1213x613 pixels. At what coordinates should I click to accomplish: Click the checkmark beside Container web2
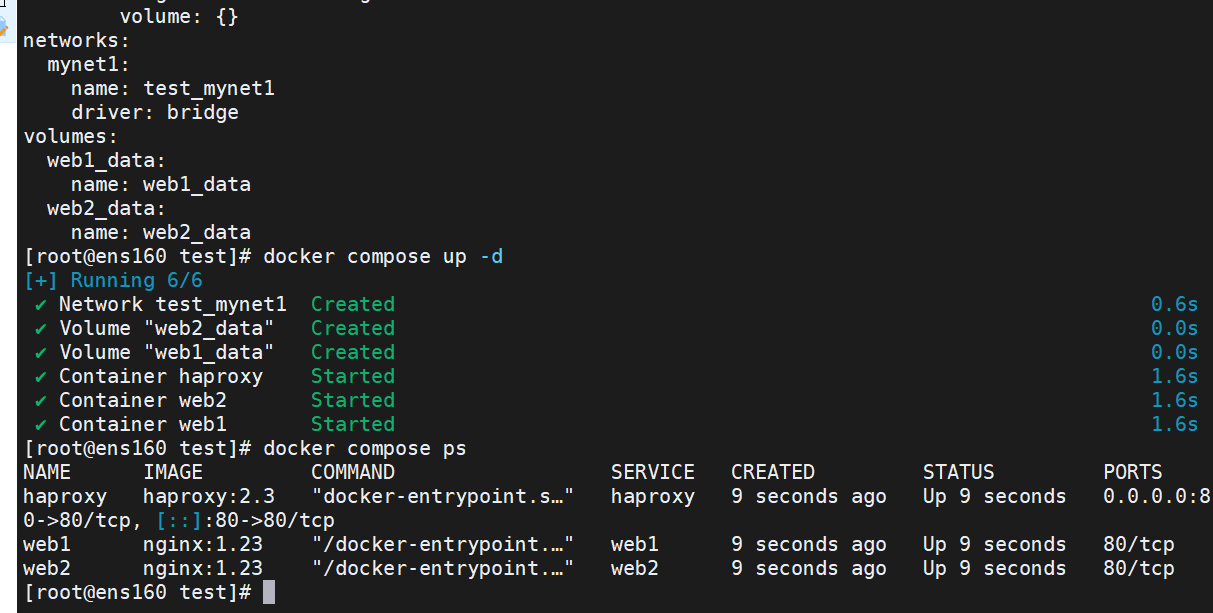pyautogui.click(x=41, y=400)
